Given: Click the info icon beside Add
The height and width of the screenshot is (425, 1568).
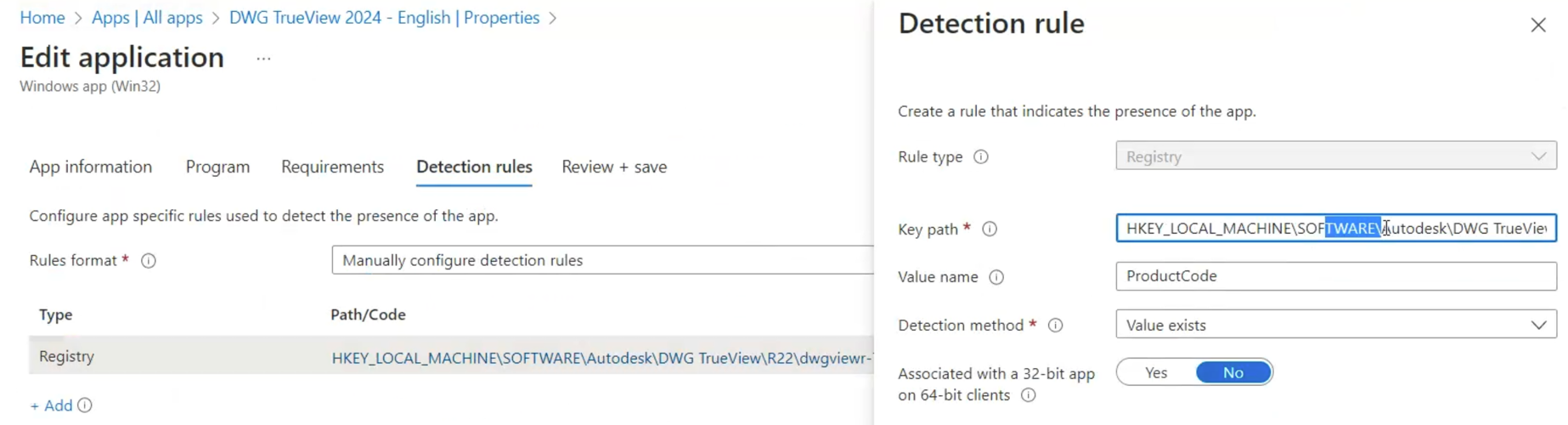Looking at the screenshot, I should tap(85, 405).
